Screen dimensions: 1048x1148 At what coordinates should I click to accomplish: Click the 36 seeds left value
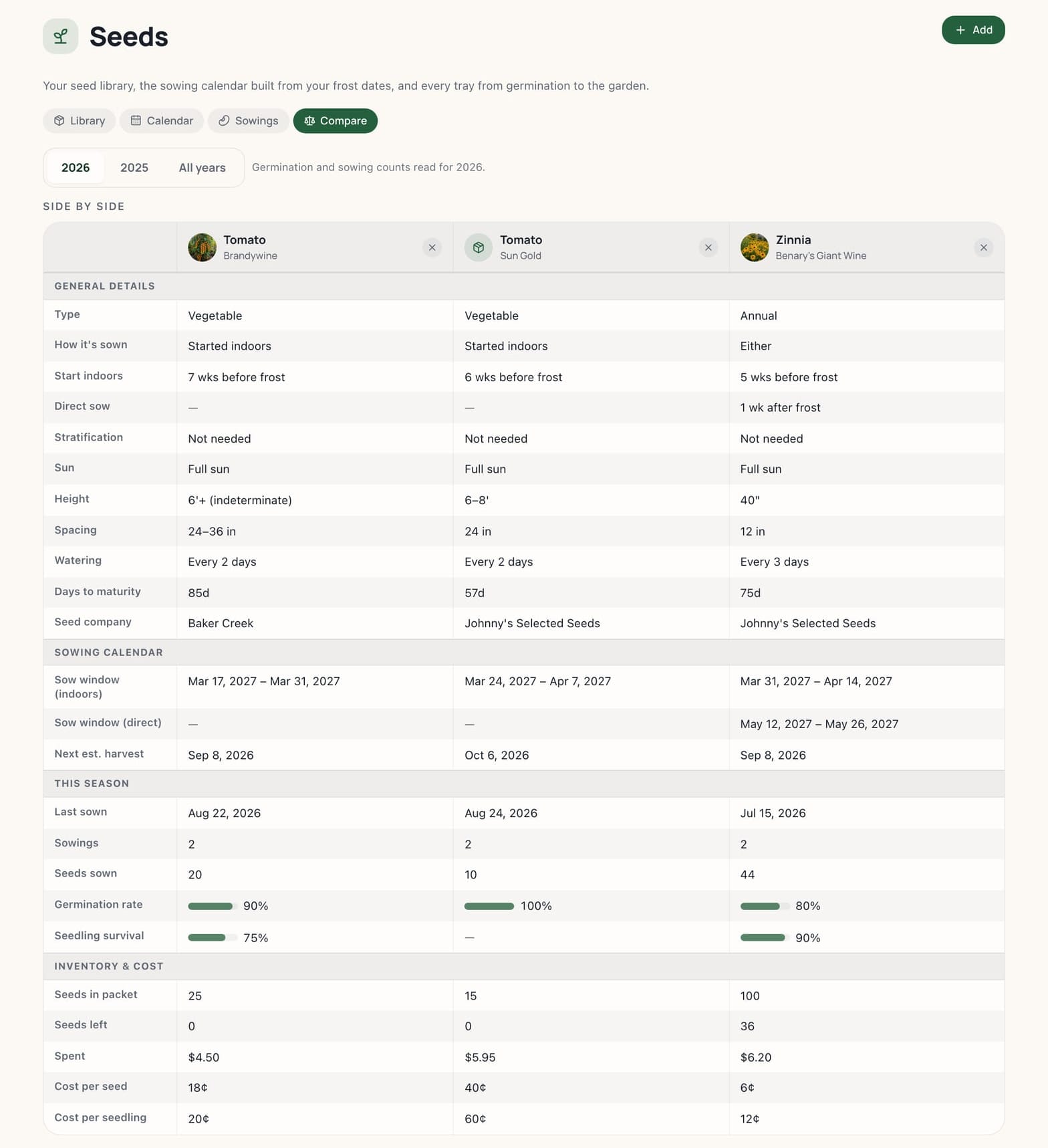tap(747, 1026)
